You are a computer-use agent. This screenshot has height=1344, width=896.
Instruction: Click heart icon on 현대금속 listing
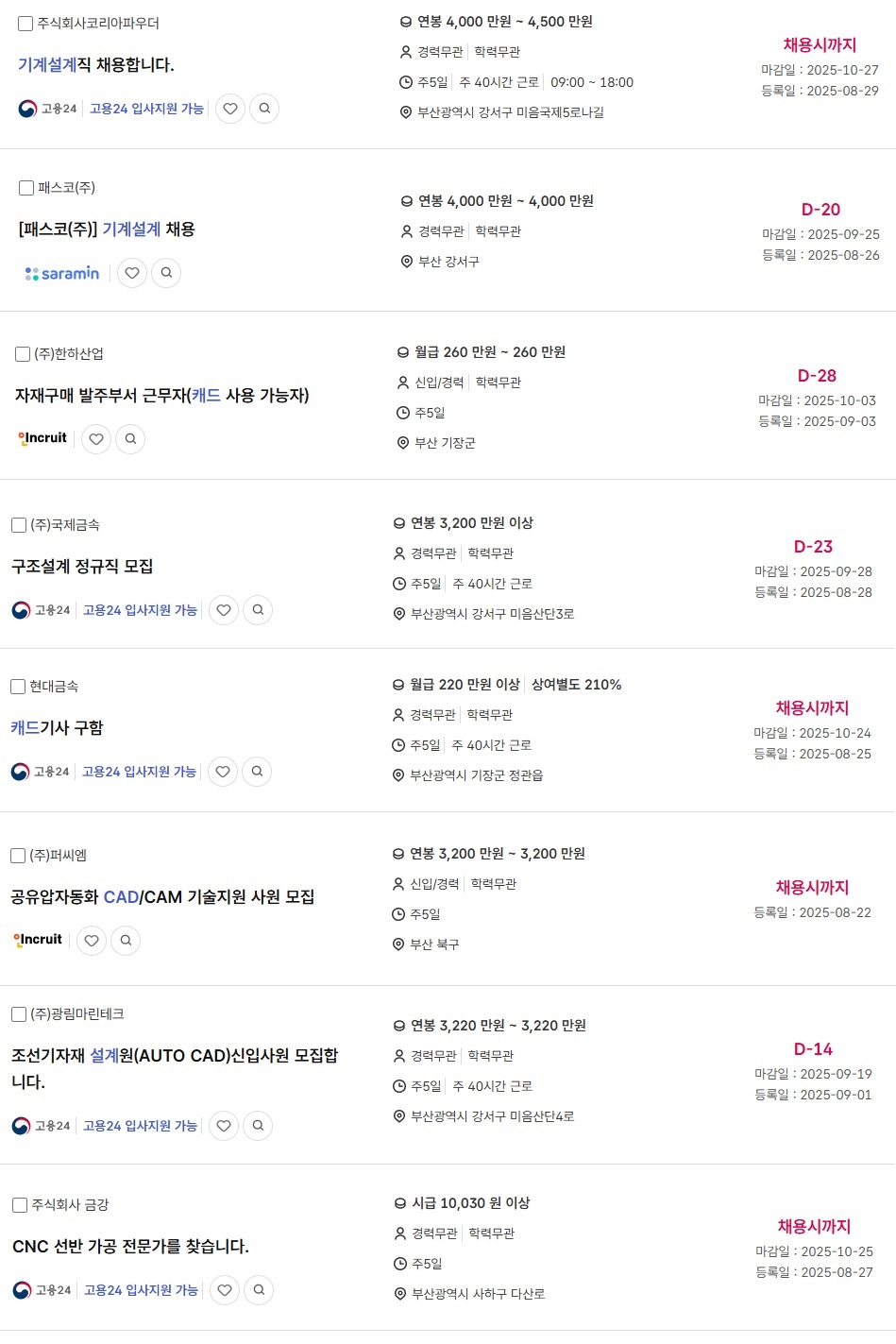[x=223, y=772]
